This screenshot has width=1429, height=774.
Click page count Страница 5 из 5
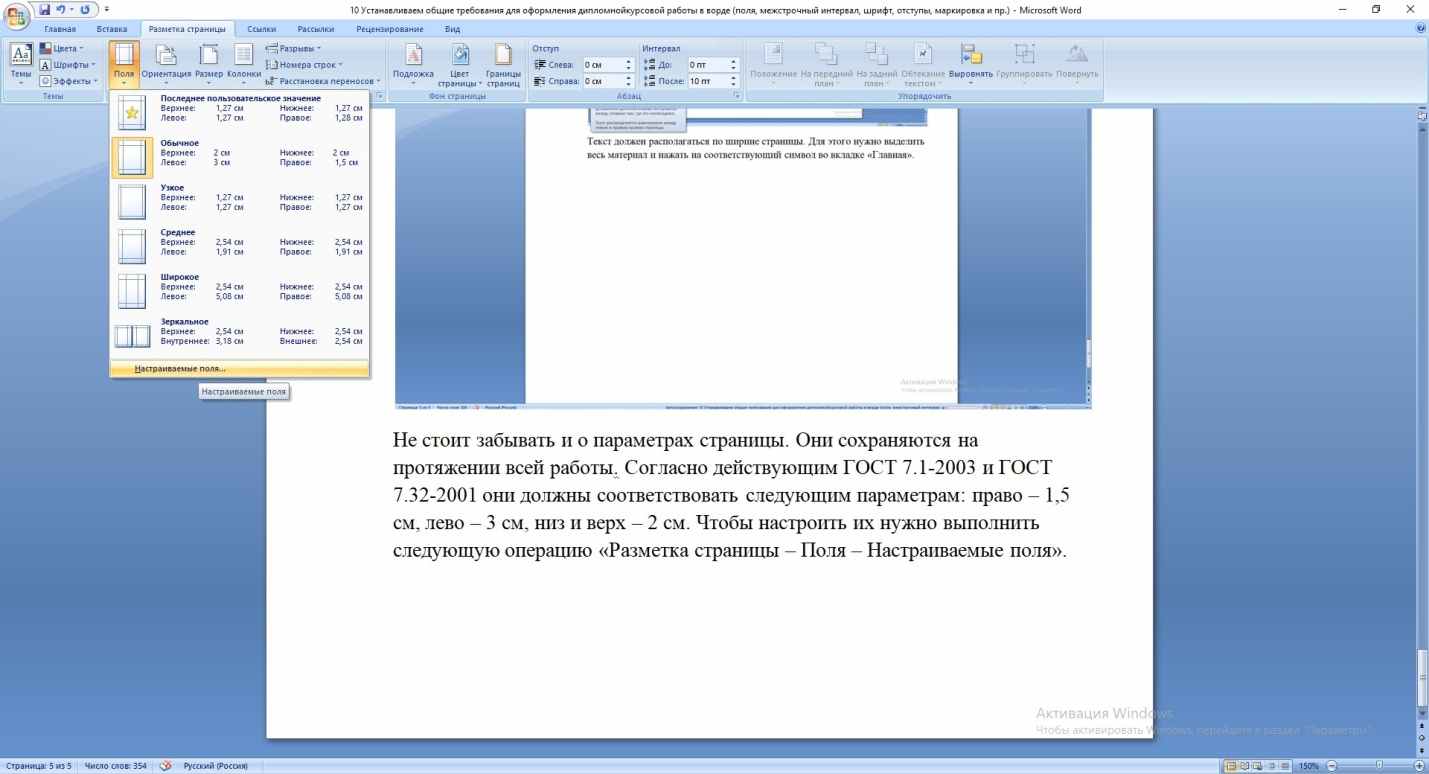click(38, 767)
